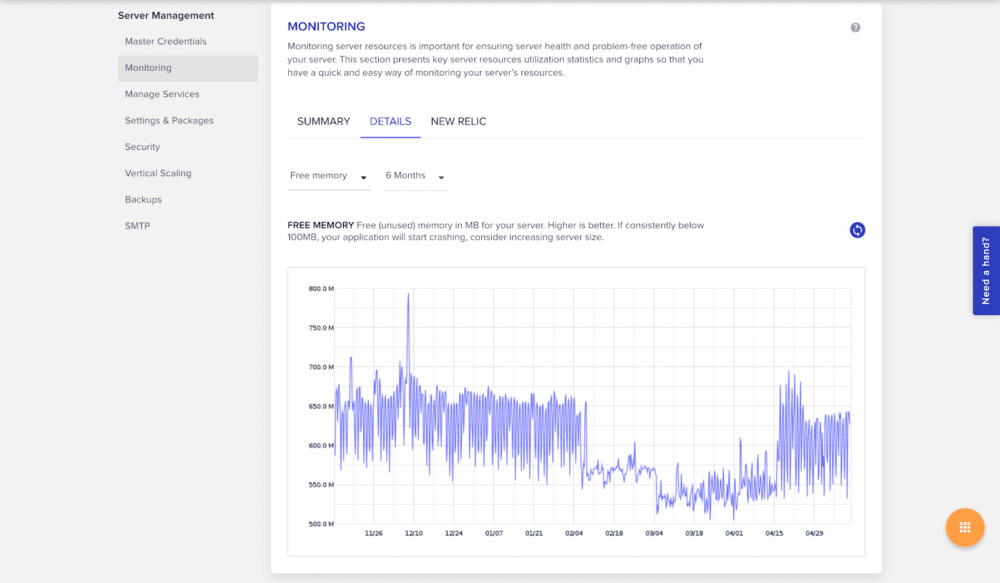Go to Master Credentials in sidebar
The height and width of the screenshot is (583, 1000).
point(166,41)
